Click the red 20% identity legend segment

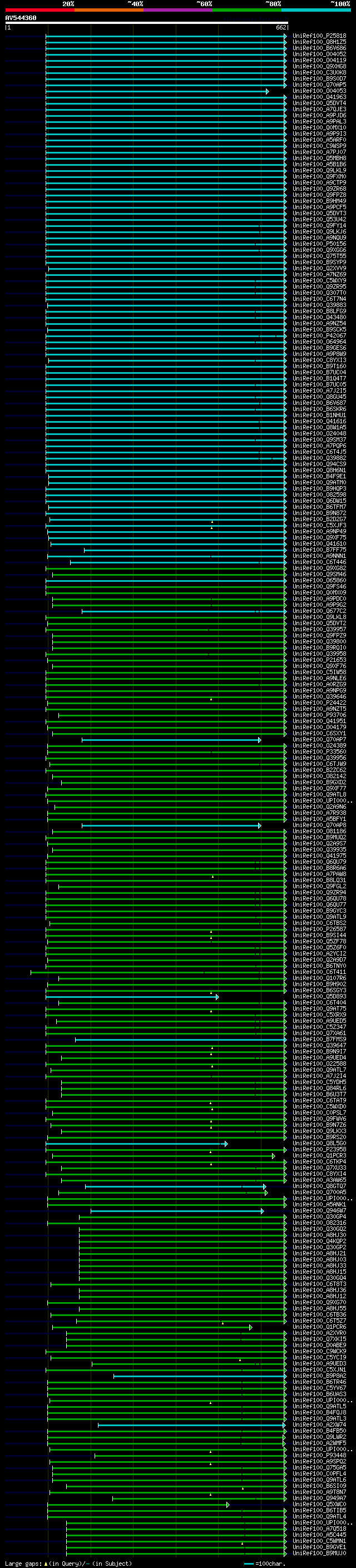(39, 10)
